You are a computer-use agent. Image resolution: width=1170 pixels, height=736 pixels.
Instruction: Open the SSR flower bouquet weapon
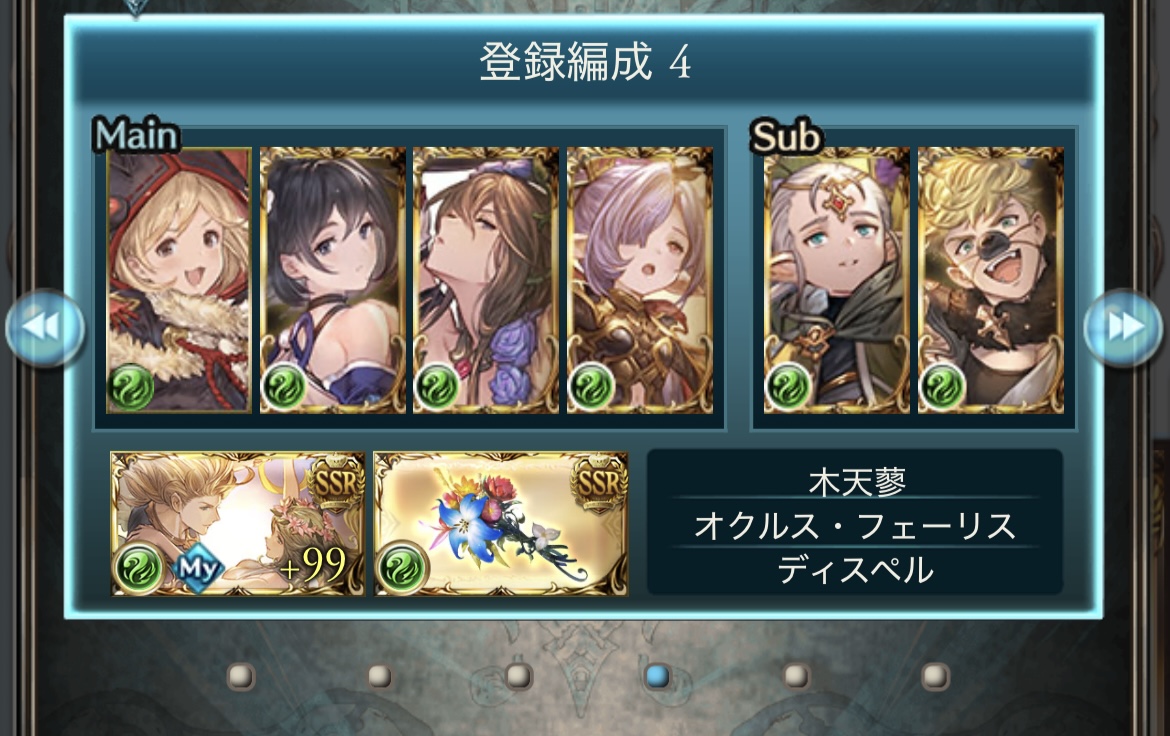click(x=501, y=523)
